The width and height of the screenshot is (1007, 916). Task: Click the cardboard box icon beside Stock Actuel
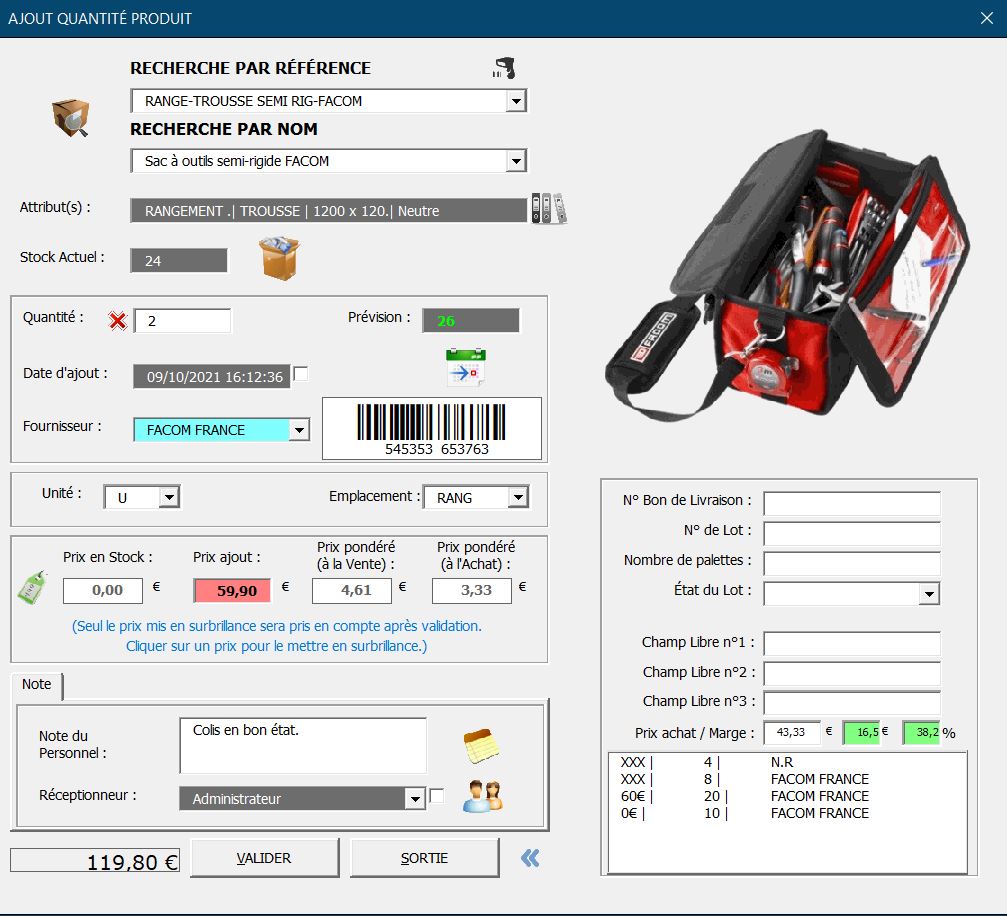(x=277, y=258)
